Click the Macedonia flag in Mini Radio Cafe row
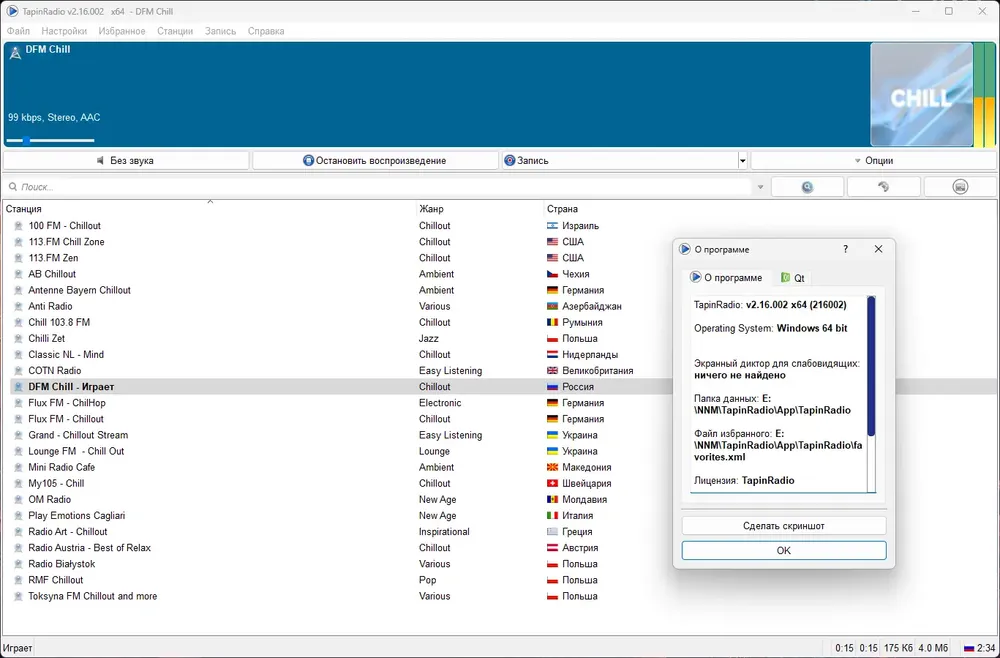 pos(552,467)
